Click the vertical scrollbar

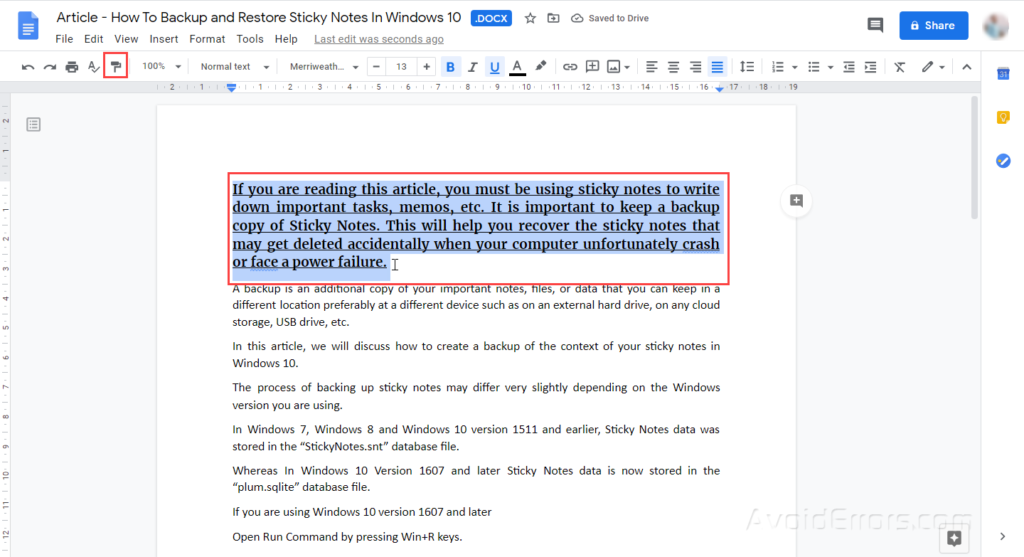[x=974, y=158]
